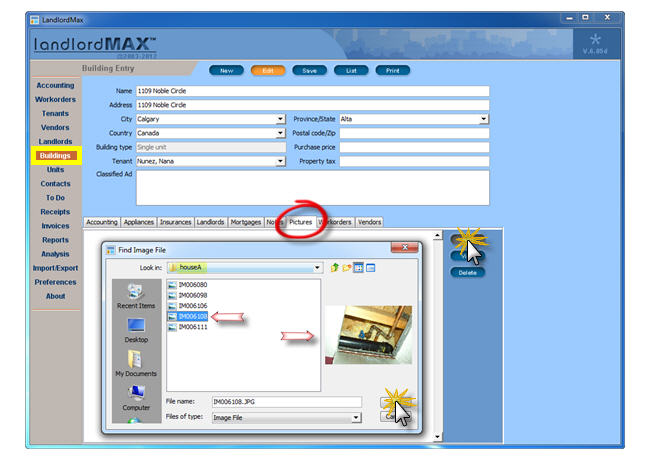Switch to the Pictures tab
The image size is (650, 460).
point(301,222)
